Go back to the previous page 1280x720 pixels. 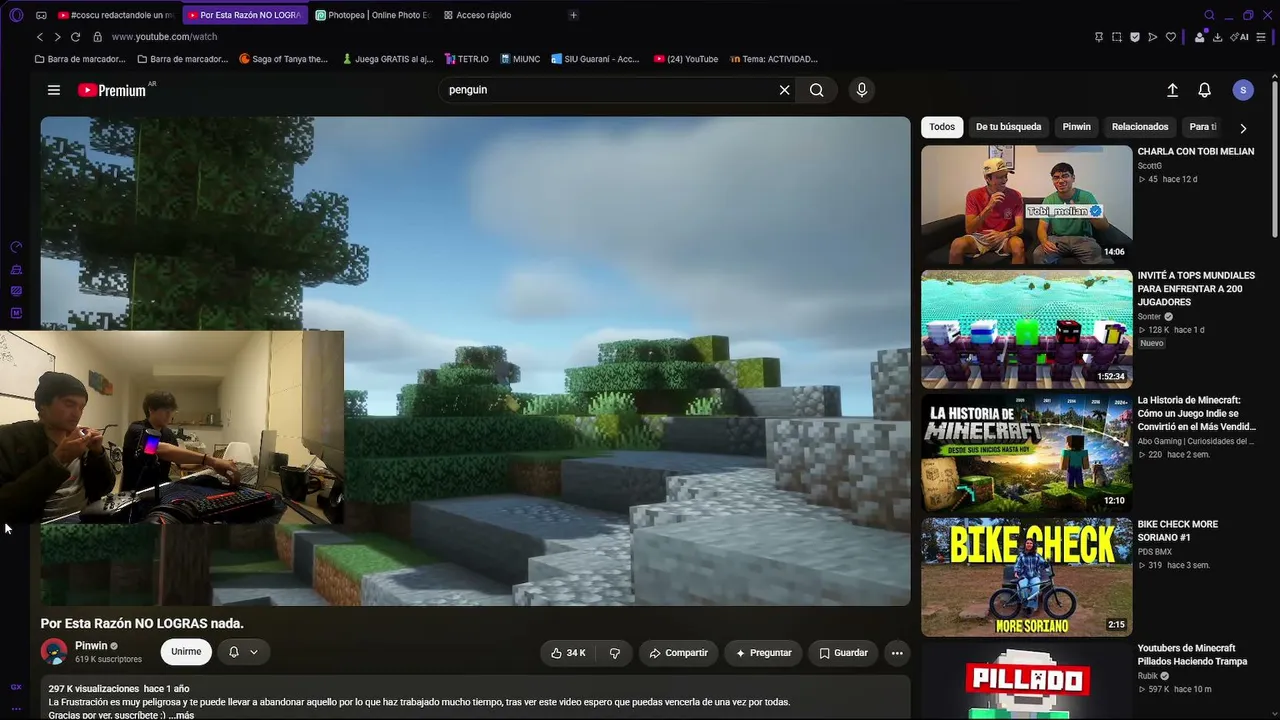40,37
